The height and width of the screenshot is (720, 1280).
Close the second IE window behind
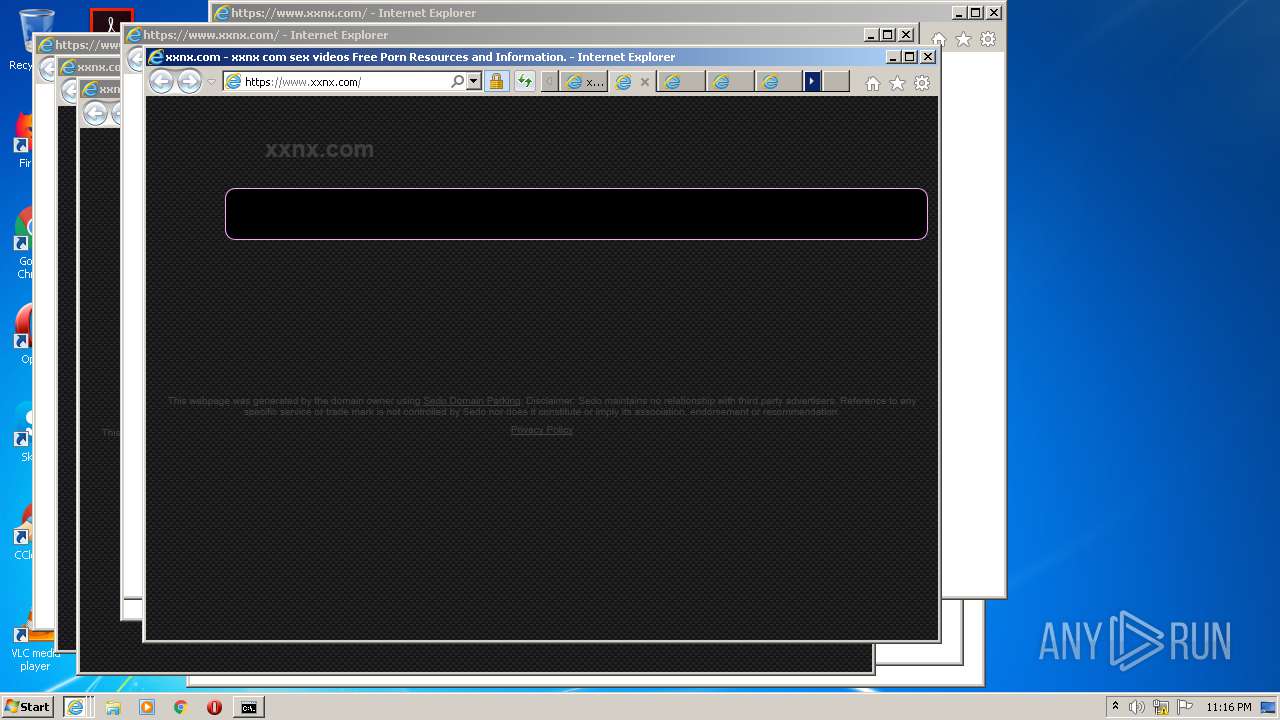point(906,35)
